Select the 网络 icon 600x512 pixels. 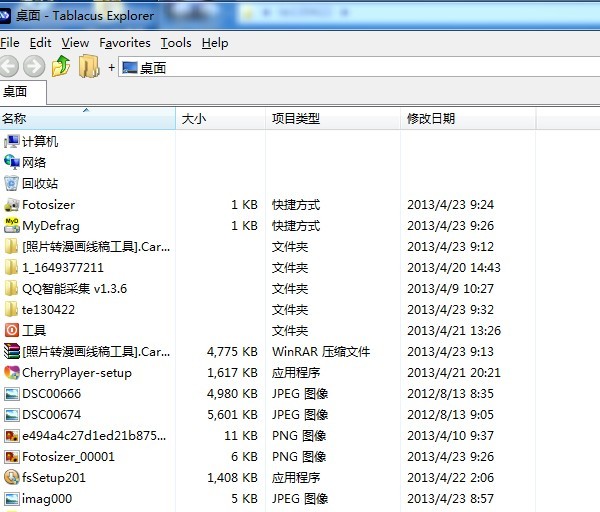pos(11,162)
